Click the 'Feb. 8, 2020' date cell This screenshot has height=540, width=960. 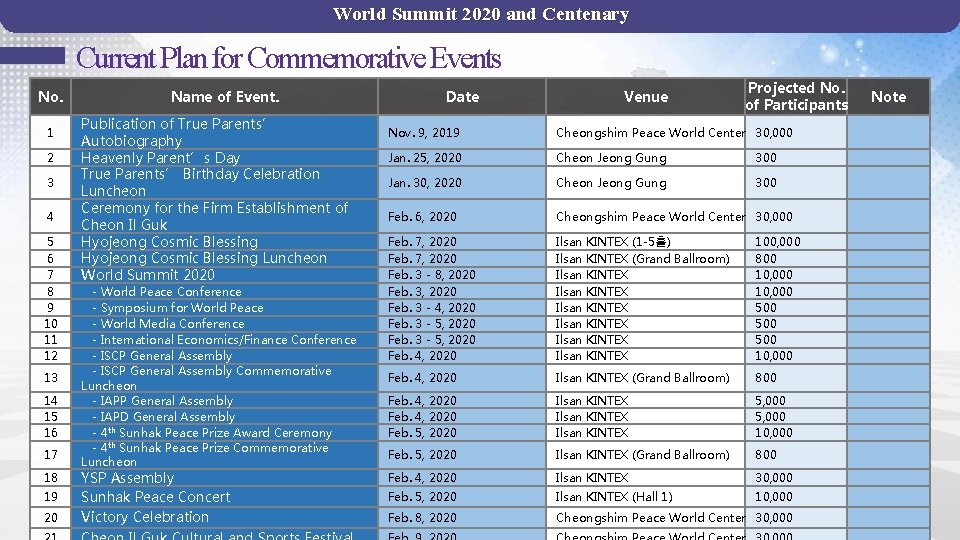tap(462, 517)
